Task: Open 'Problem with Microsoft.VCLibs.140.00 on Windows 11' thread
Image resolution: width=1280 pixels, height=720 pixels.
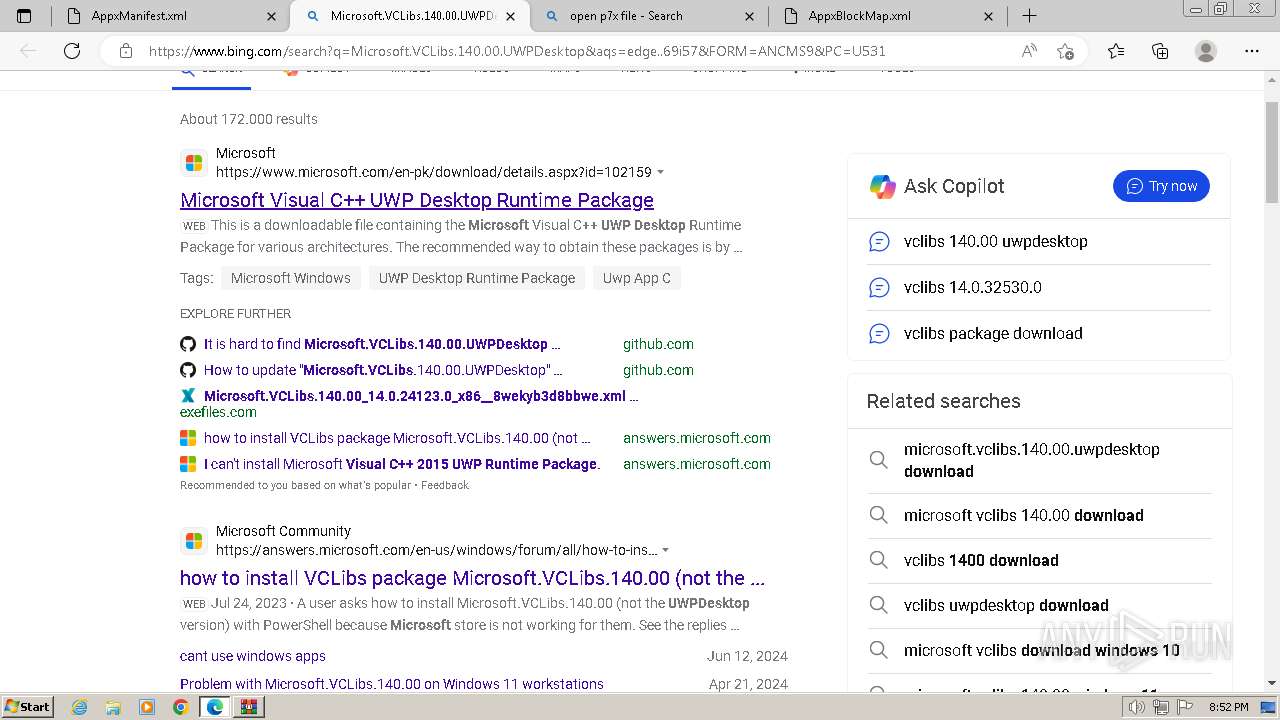Action: click(392, 684)
